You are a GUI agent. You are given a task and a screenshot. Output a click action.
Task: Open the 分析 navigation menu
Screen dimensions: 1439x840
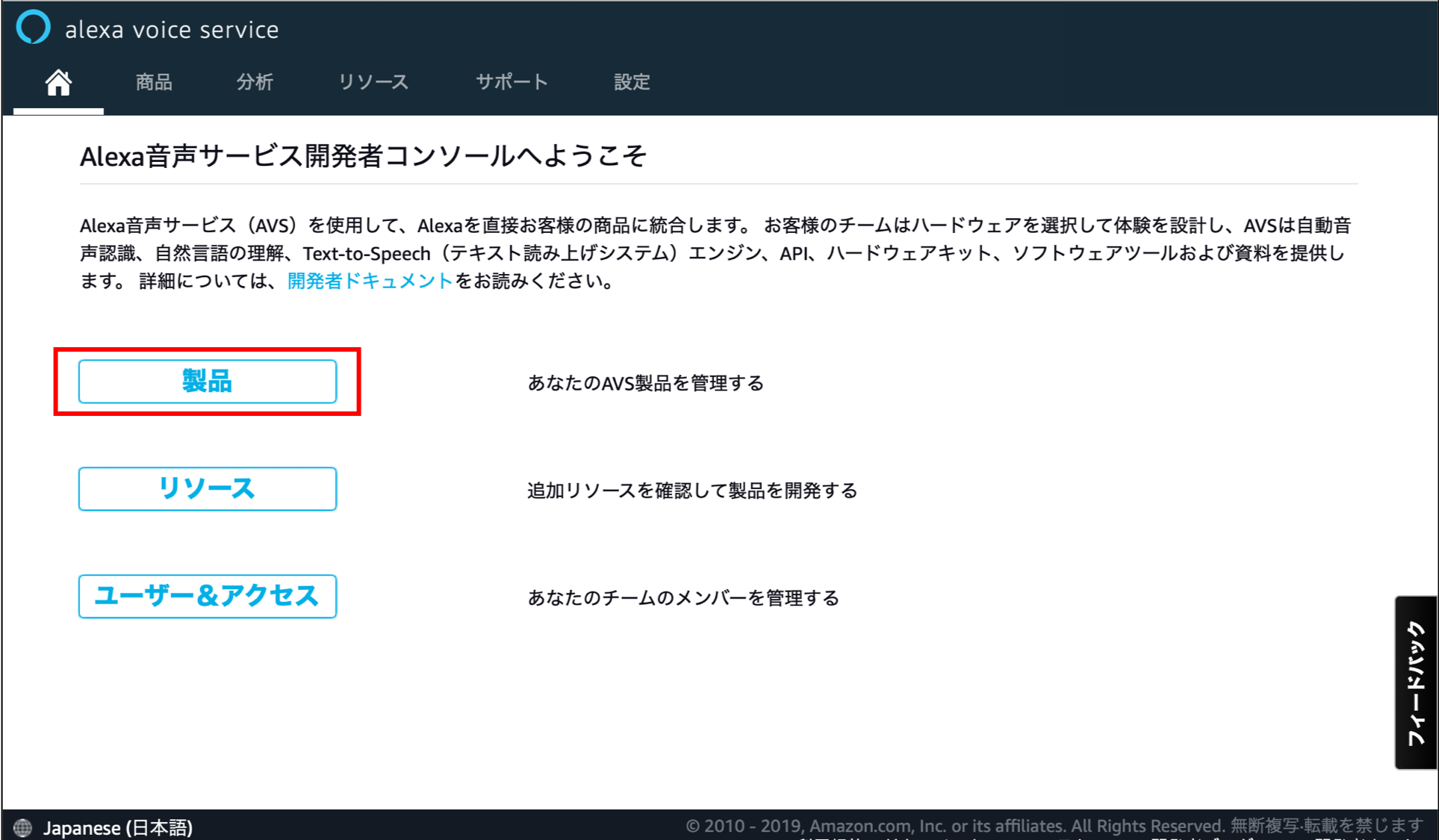(x=255, y=82)
